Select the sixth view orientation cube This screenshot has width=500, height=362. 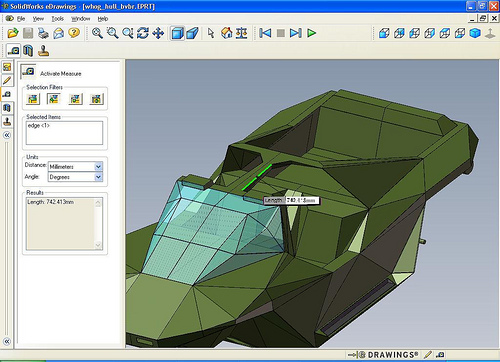(x=460, y=33)
